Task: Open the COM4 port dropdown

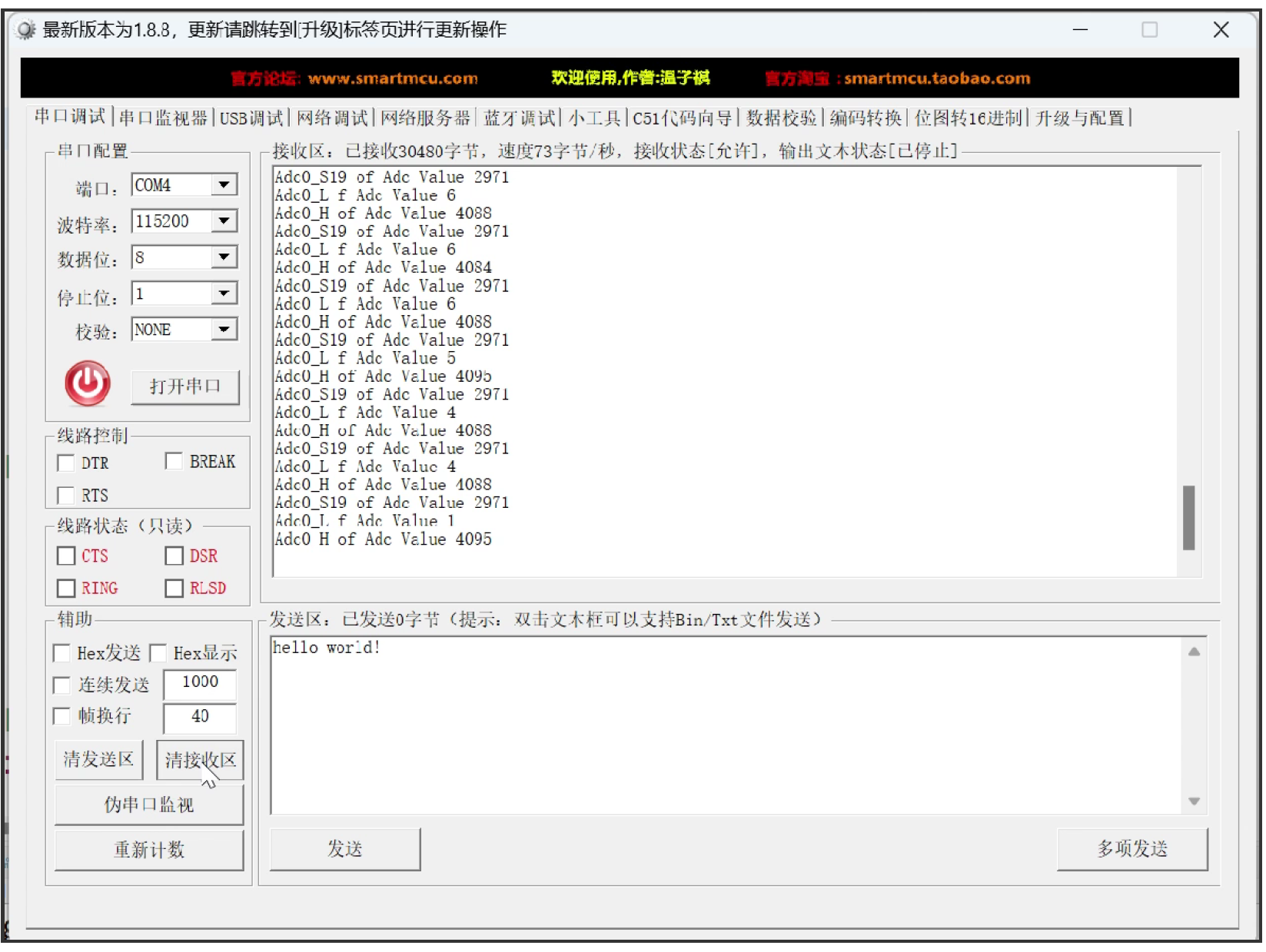Action: [x=224, y=185]
